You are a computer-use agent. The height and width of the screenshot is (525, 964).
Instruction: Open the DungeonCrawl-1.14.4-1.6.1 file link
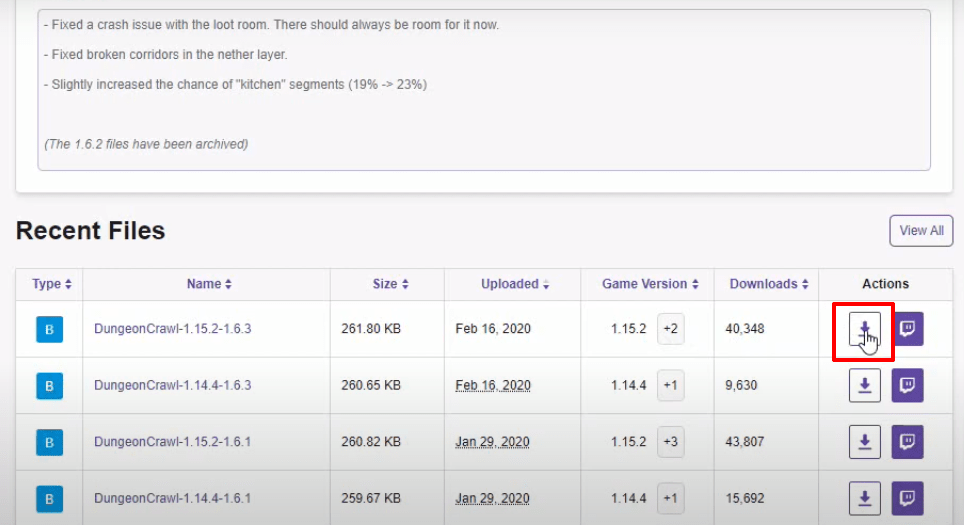coord(173,499)
